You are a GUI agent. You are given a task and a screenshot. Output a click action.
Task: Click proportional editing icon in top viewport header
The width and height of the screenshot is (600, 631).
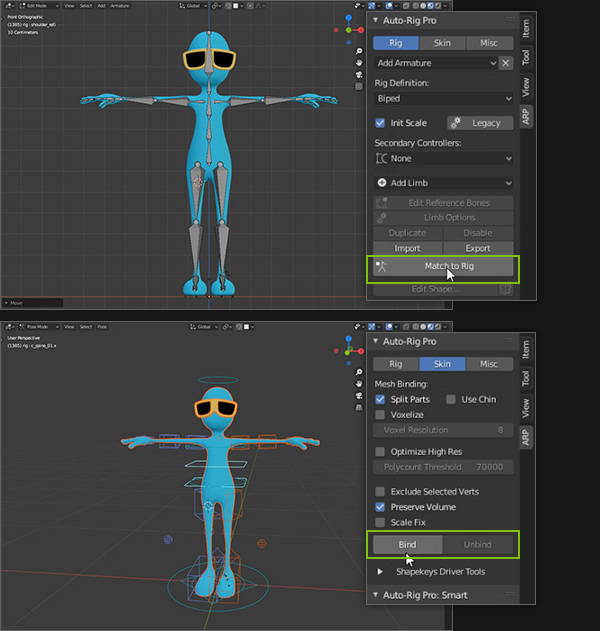pos(250,6)
